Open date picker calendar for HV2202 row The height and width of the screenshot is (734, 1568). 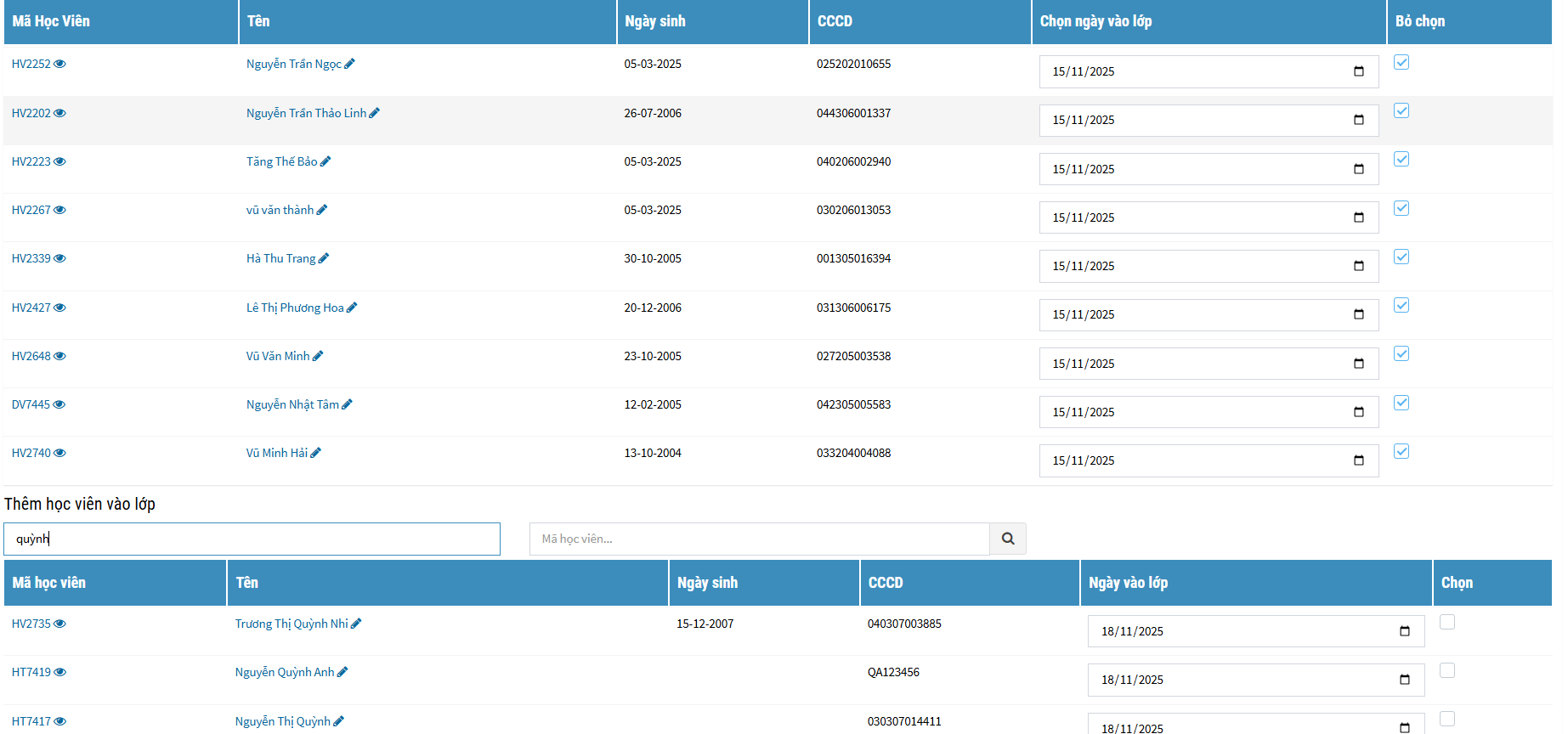(x=1359, y=120)
